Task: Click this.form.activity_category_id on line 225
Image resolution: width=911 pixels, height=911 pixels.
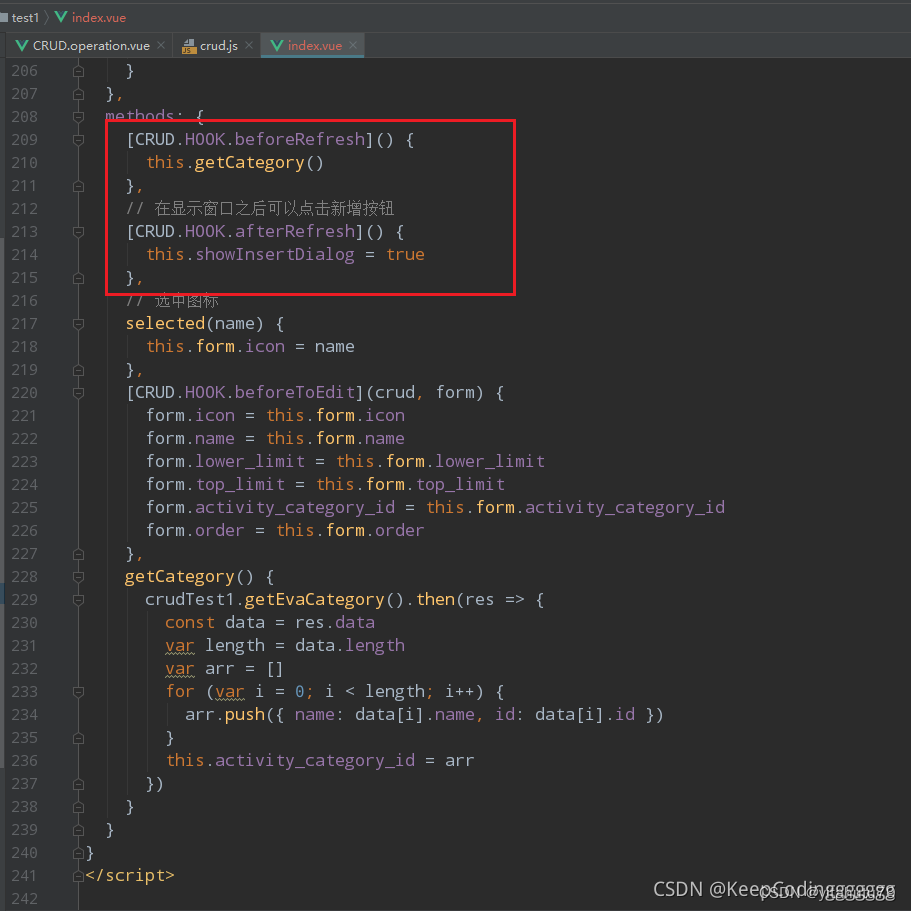Action: tap(575, 507)
